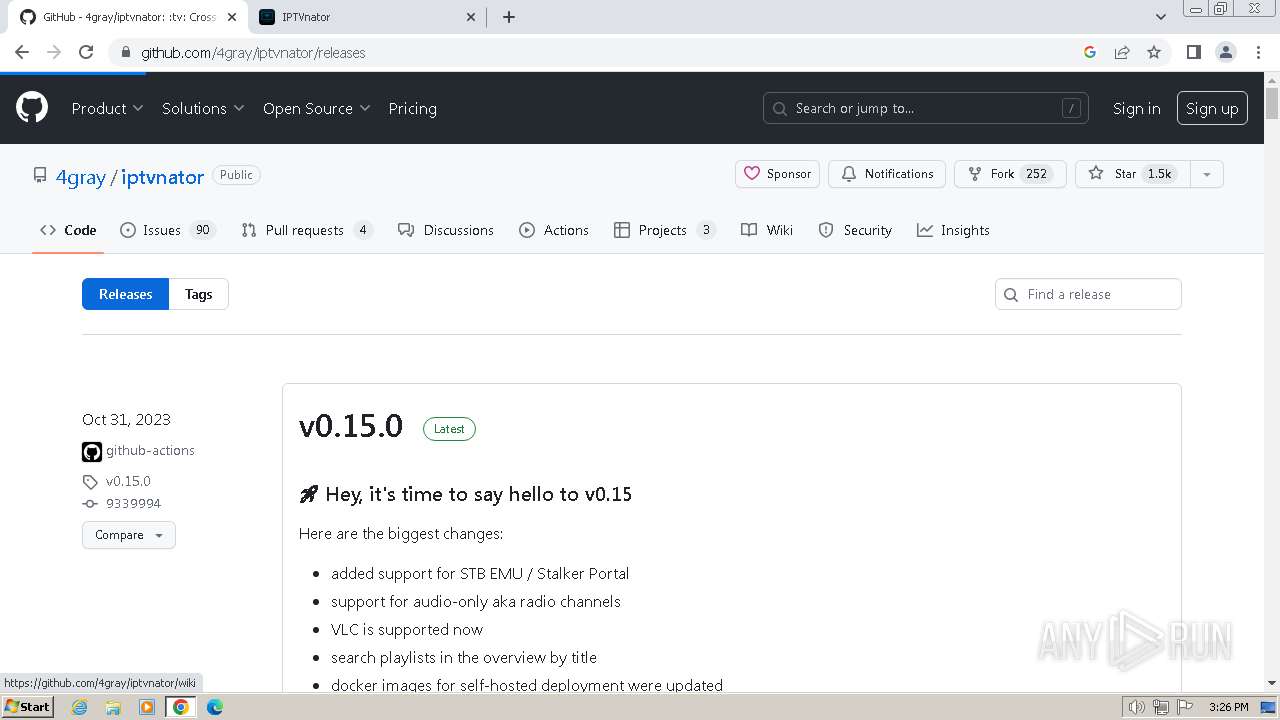Select the Releases toggle button
Image resolution: width=1280 pixels, height=720 pixels.
click(x=125, y=294)
